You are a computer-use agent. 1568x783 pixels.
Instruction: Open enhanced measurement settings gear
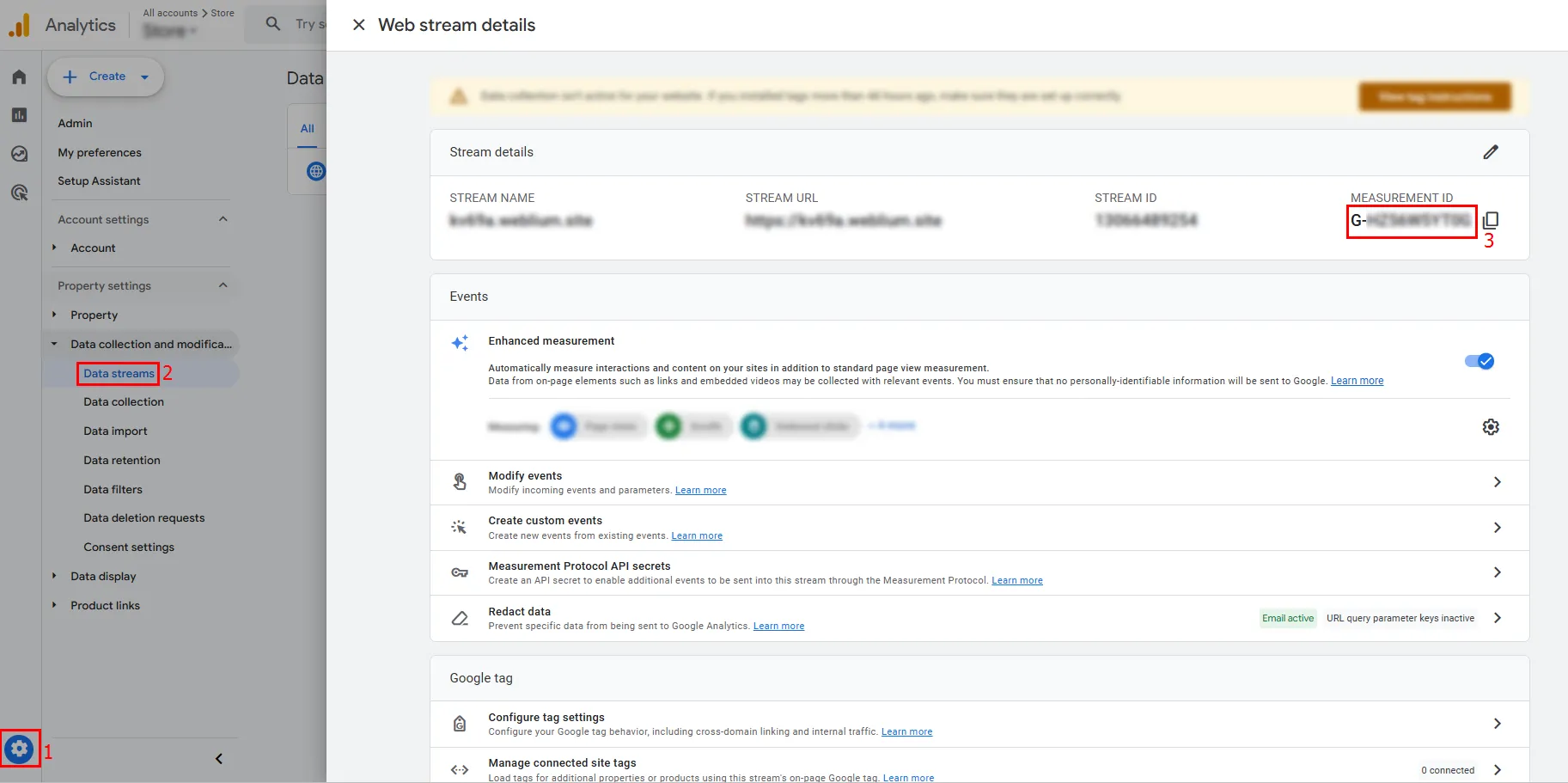[1491, 427]
